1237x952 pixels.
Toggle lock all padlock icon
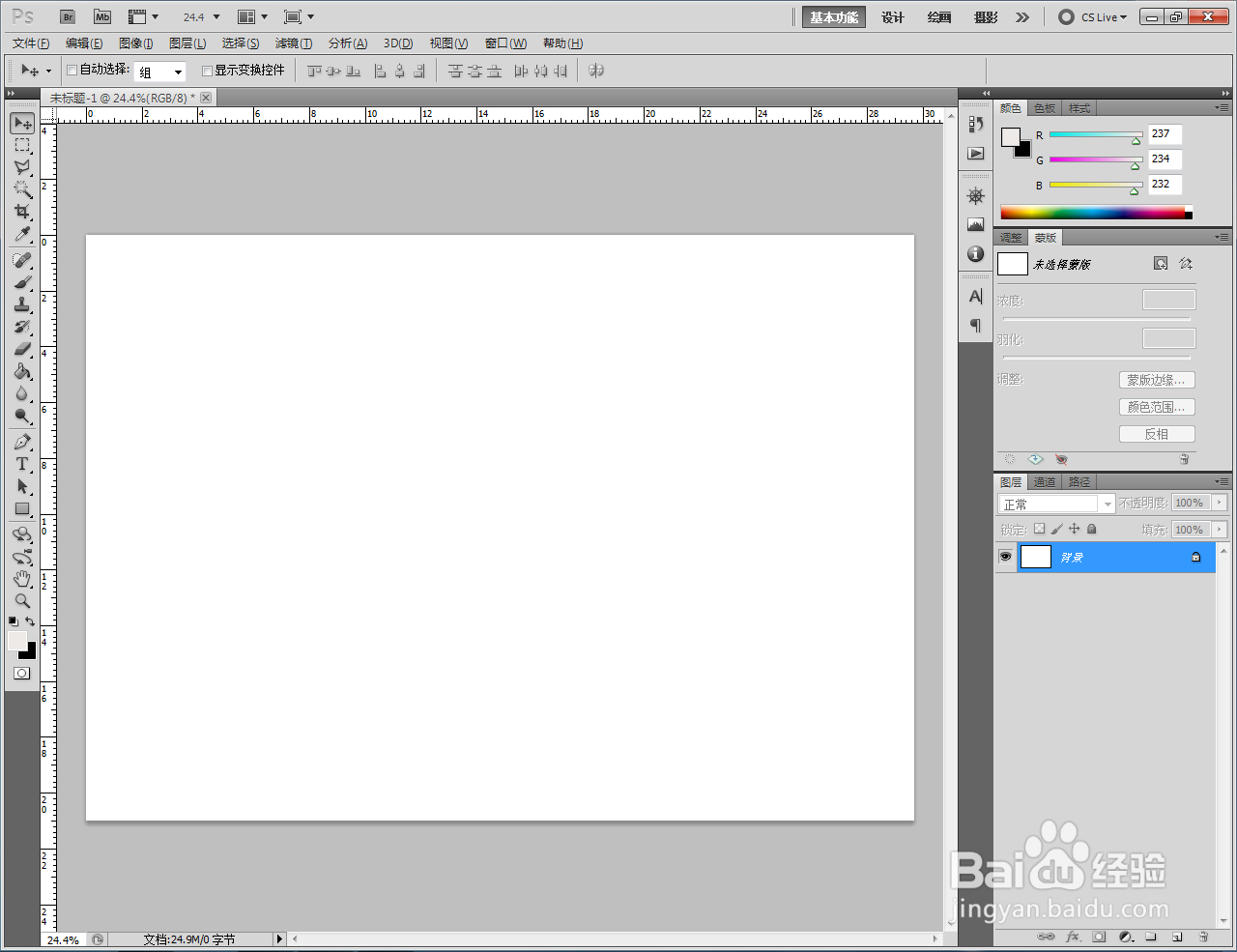tap(1092, 530)
